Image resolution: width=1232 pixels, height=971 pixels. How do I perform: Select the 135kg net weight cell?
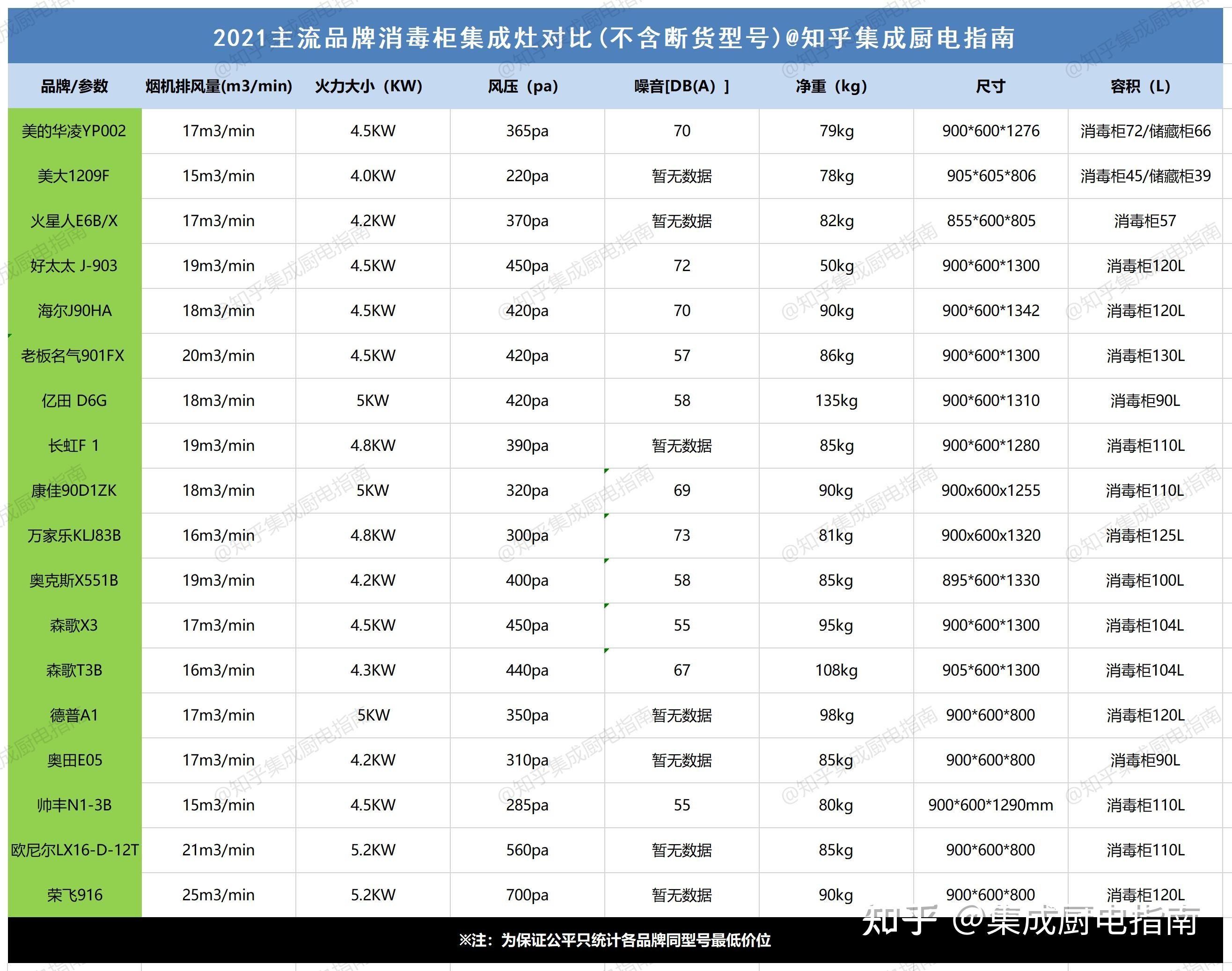[x=836, y=400]
